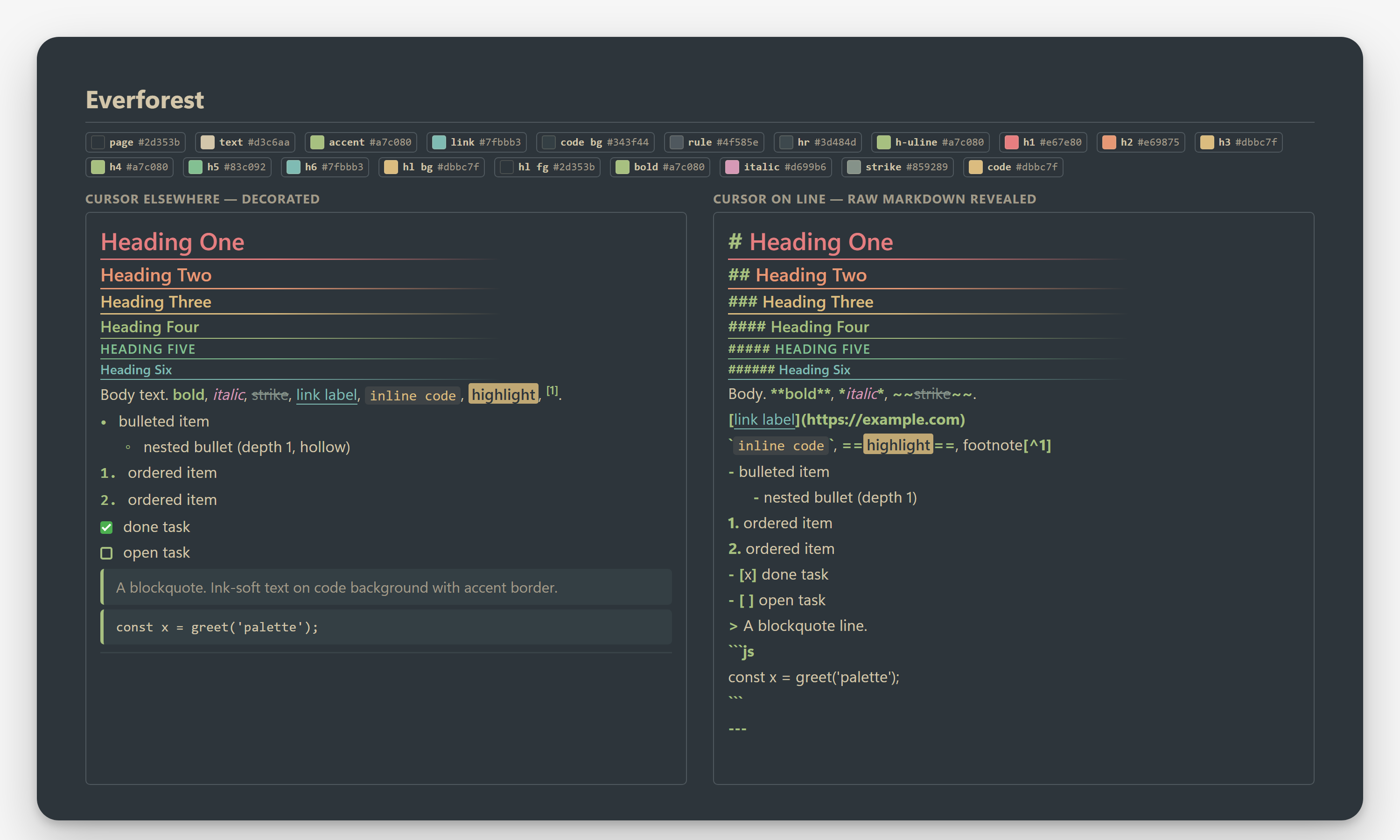This screenshot has width=1400, height=840.
Task: Click the ==highlight== raw text
Action: (898, 446)
